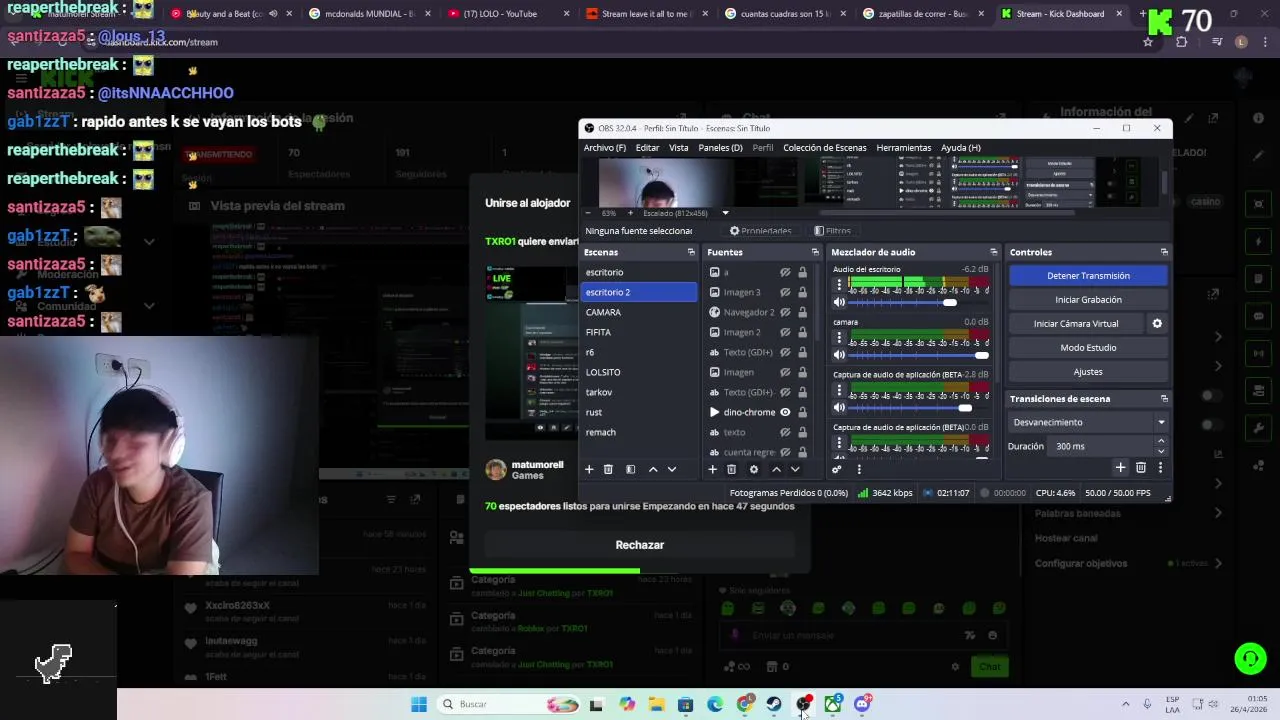Click Iniciar Cámara Virtual button
The width and height of the screenshot is (1280, 720).
[x=1076, y=324]
